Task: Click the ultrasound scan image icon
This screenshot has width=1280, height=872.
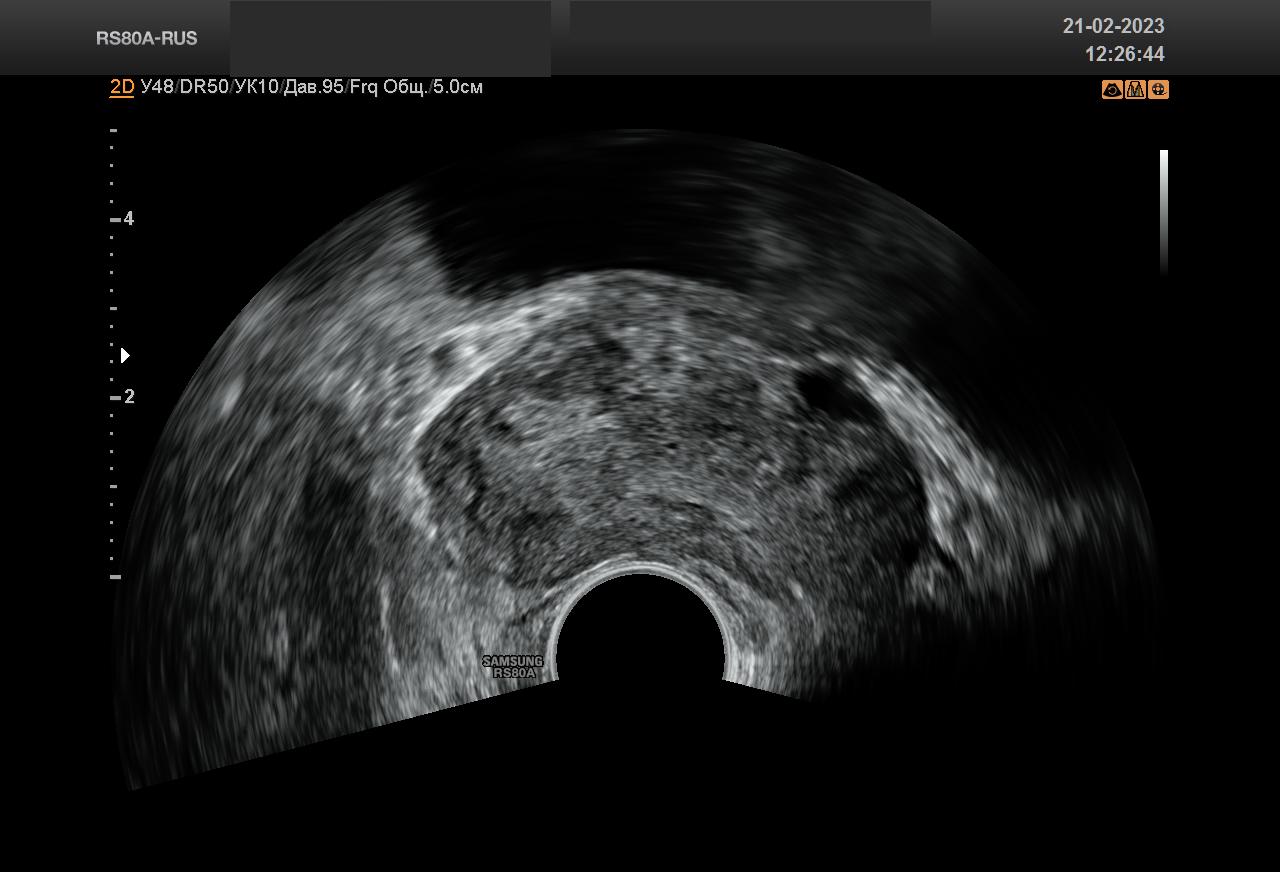Action: [x=1112, y=90]
